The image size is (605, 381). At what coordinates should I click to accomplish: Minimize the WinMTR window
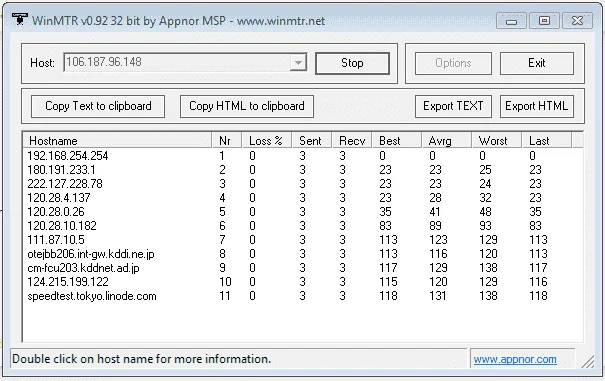511,21
